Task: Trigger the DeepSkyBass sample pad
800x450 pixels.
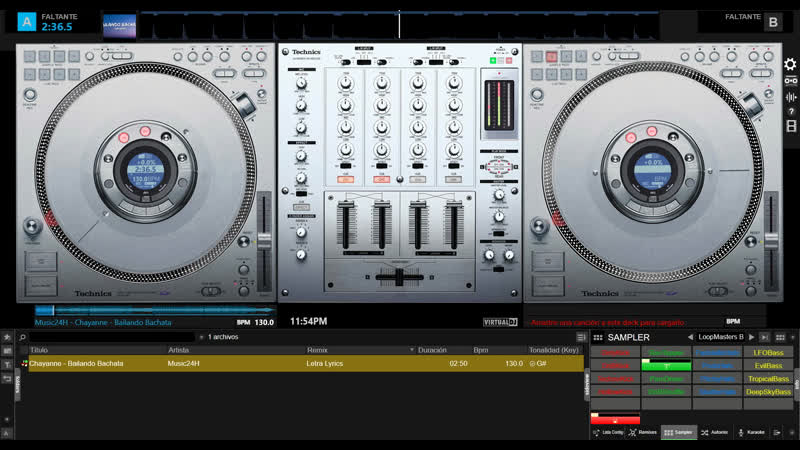Action: (x=768, y=392)
